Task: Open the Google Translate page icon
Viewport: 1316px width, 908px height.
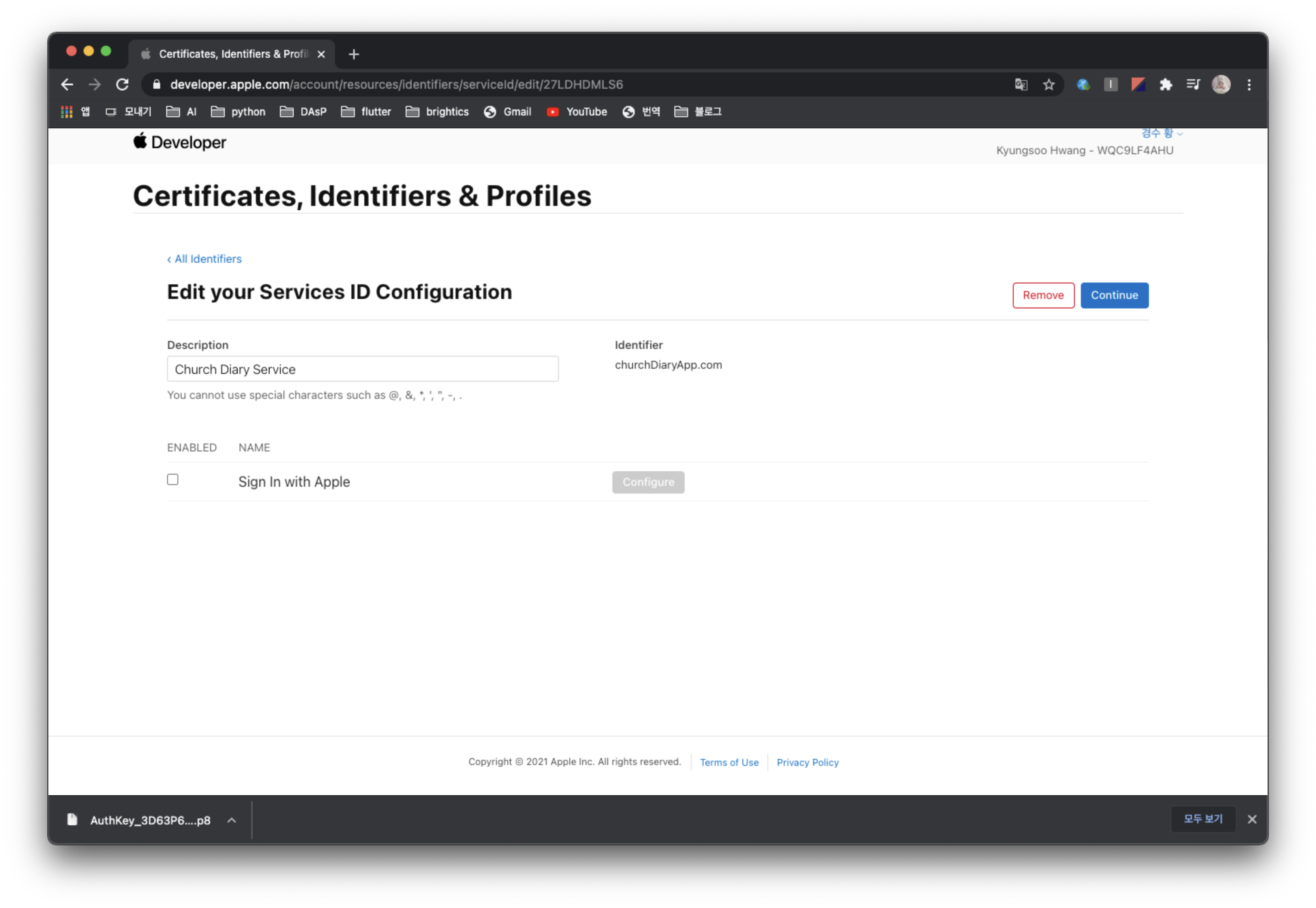Action: coord(1021,85)
